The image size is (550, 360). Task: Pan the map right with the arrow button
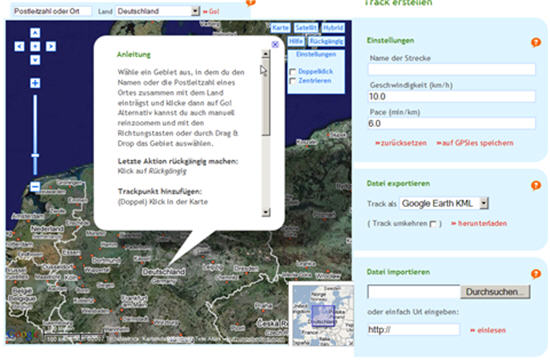[51, 46]
